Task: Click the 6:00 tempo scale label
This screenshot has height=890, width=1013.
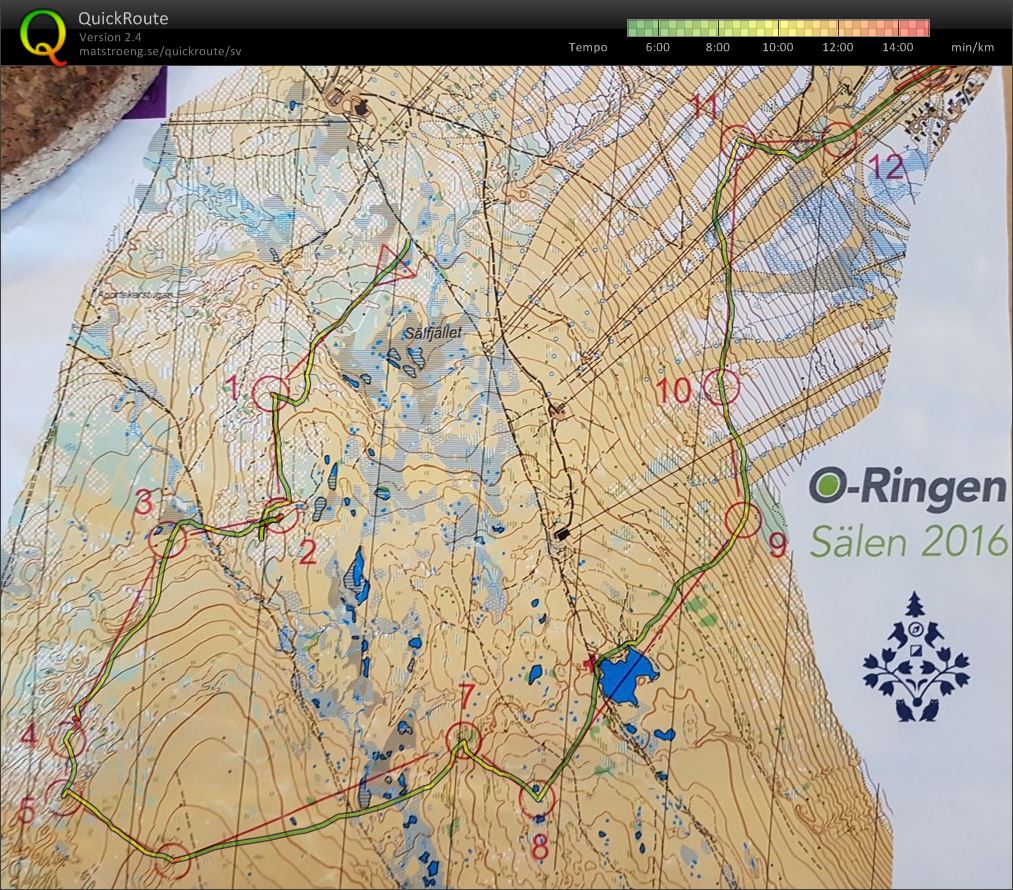Action: click(657, 47)
